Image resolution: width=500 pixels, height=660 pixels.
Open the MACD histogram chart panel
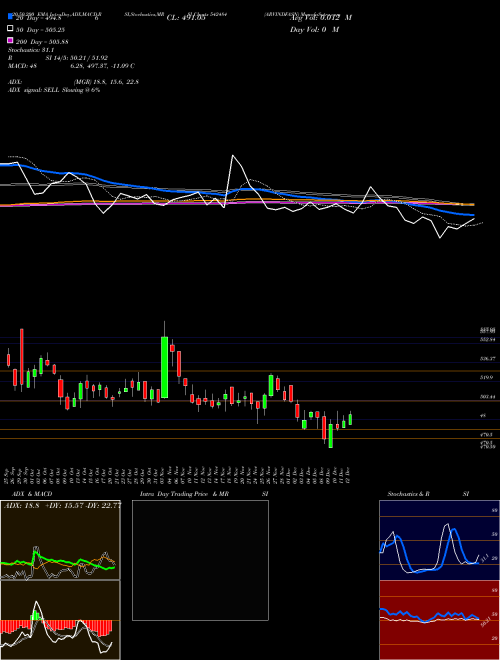[x=60, y=620]
